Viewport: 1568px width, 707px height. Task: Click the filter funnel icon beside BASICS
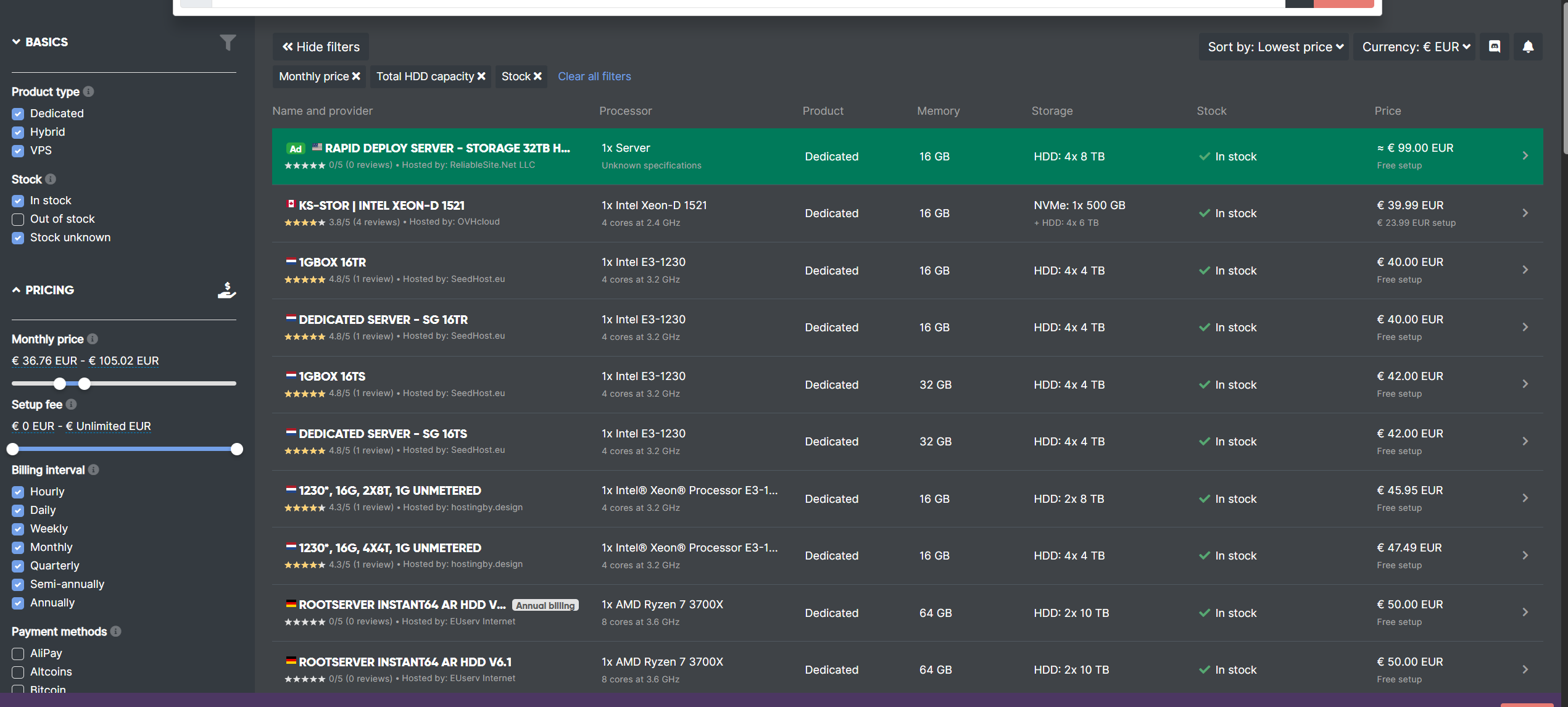click(x=228, y=43)
